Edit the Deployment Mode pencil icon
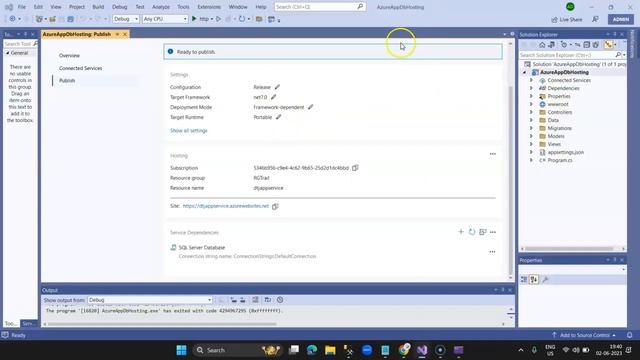 tap(311, 107)
